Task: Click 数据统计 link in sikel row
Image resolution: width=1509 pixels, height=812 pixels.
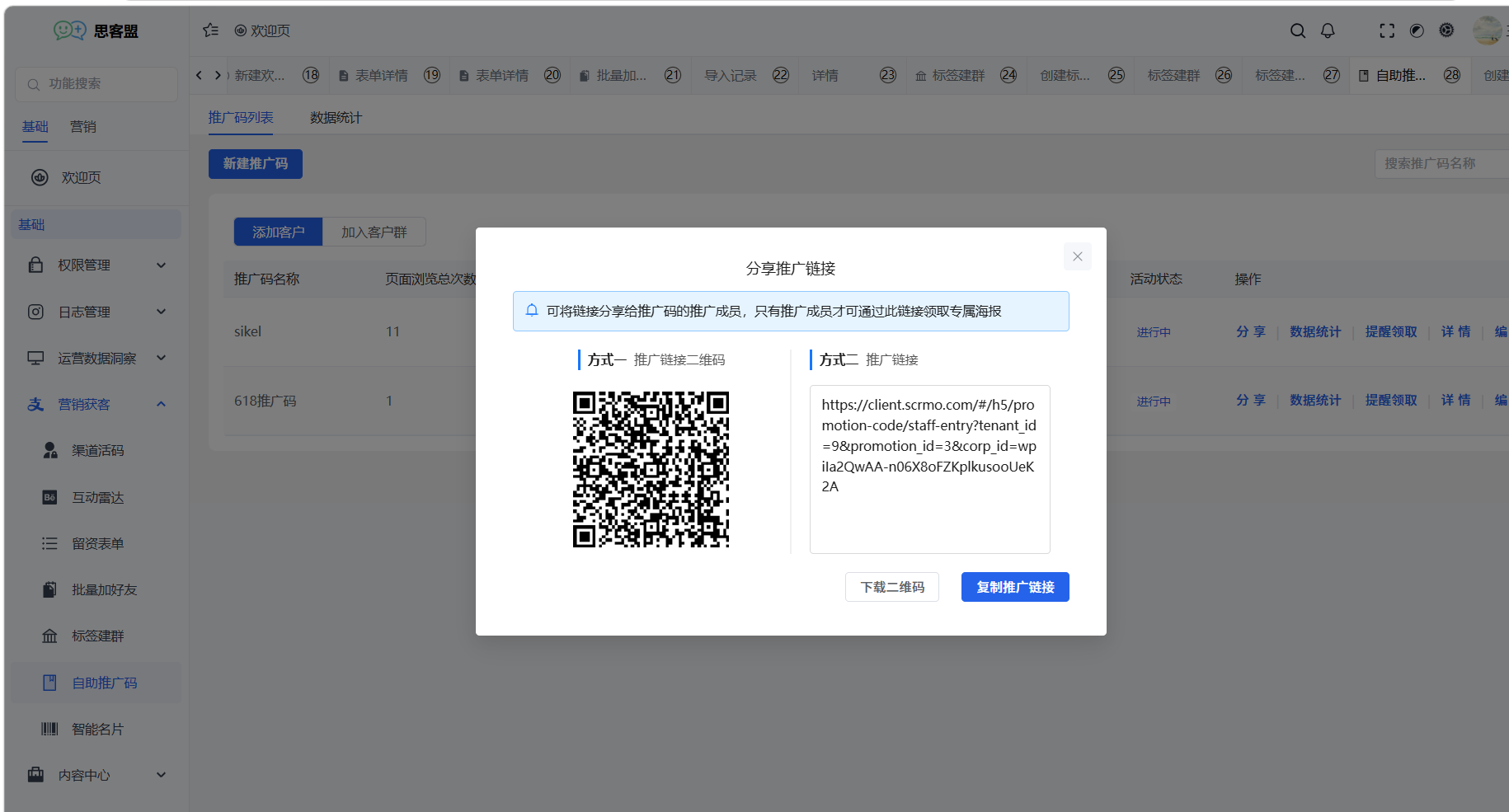Action: pos(1315,331)
